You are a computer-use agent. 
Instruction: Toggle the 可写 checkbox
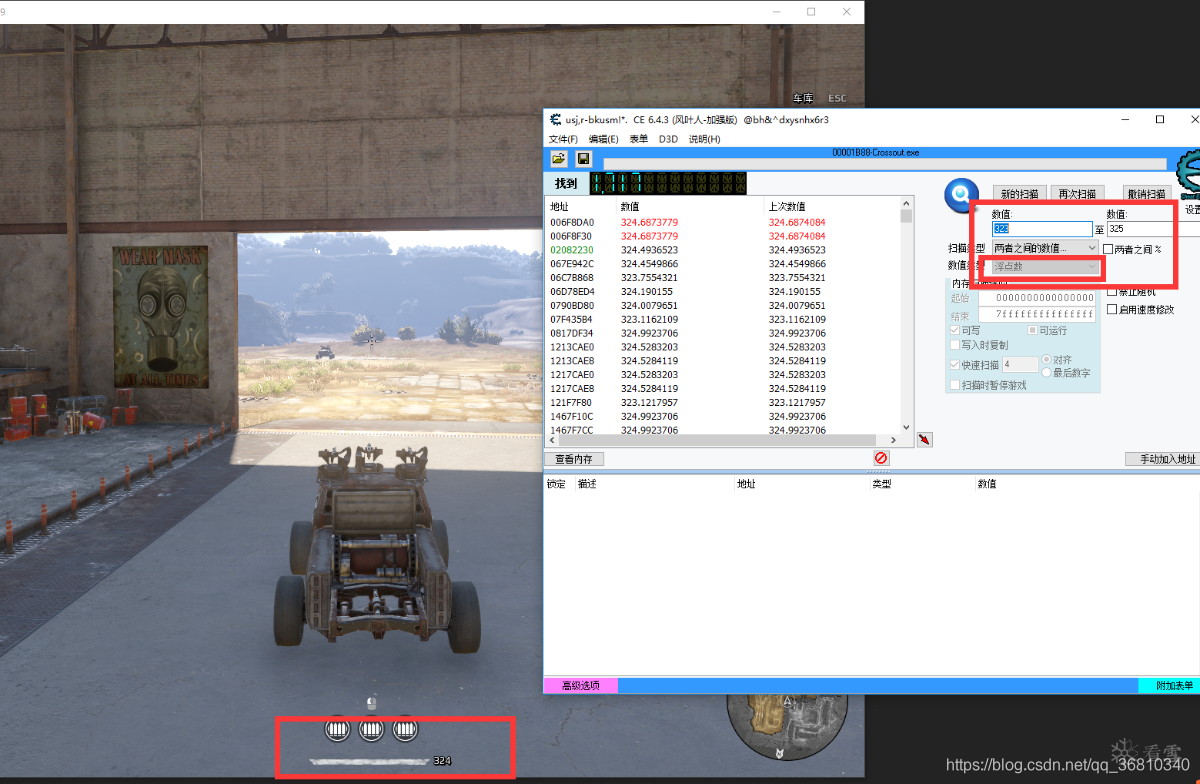pyautogui.click(x=954, y=330)
